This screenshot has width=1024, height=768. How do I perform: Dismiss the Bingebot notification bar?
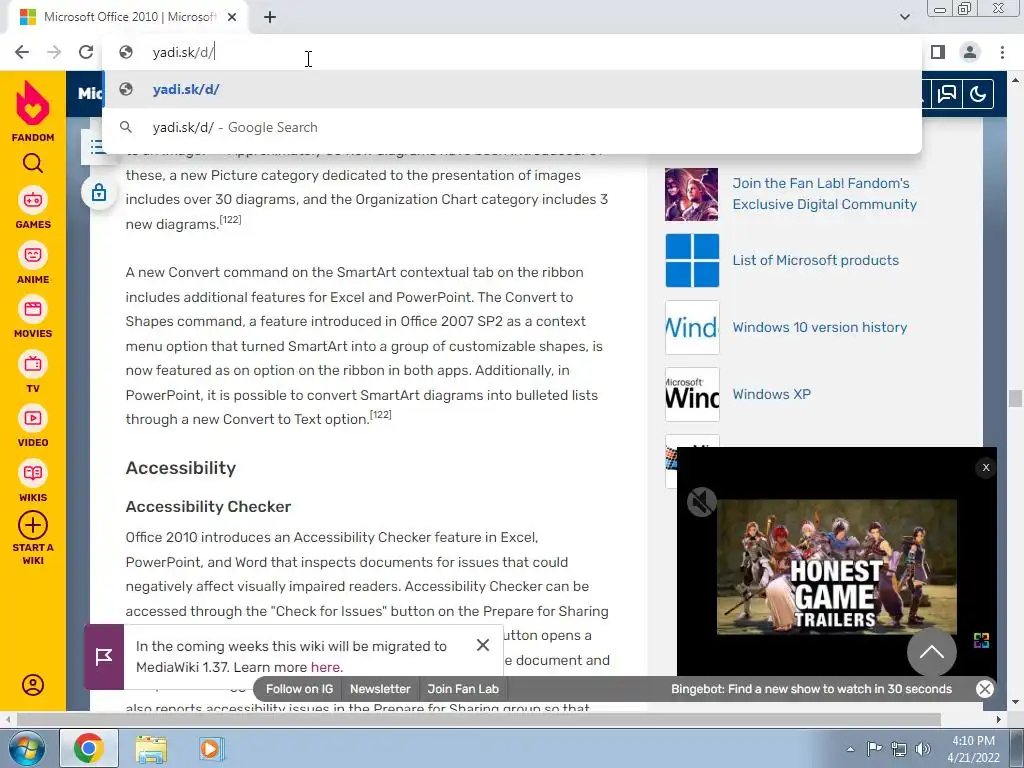[x=985, y=688]
